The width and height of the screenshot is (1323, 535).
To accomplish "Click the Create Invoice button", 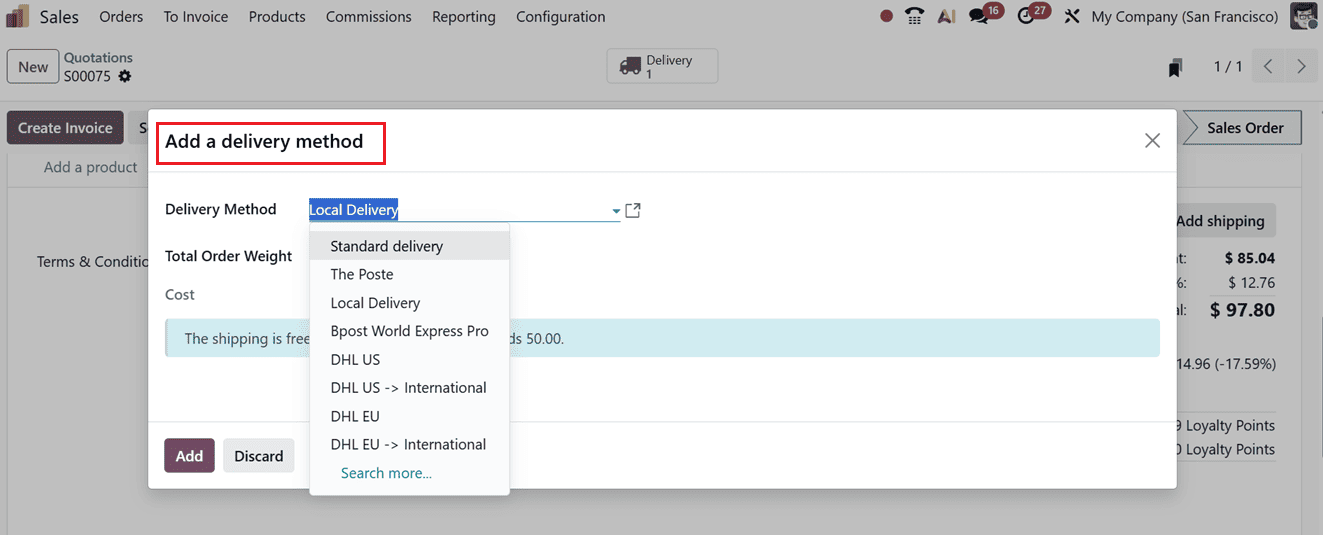I will pyautogui.click(x=65, y=128).
